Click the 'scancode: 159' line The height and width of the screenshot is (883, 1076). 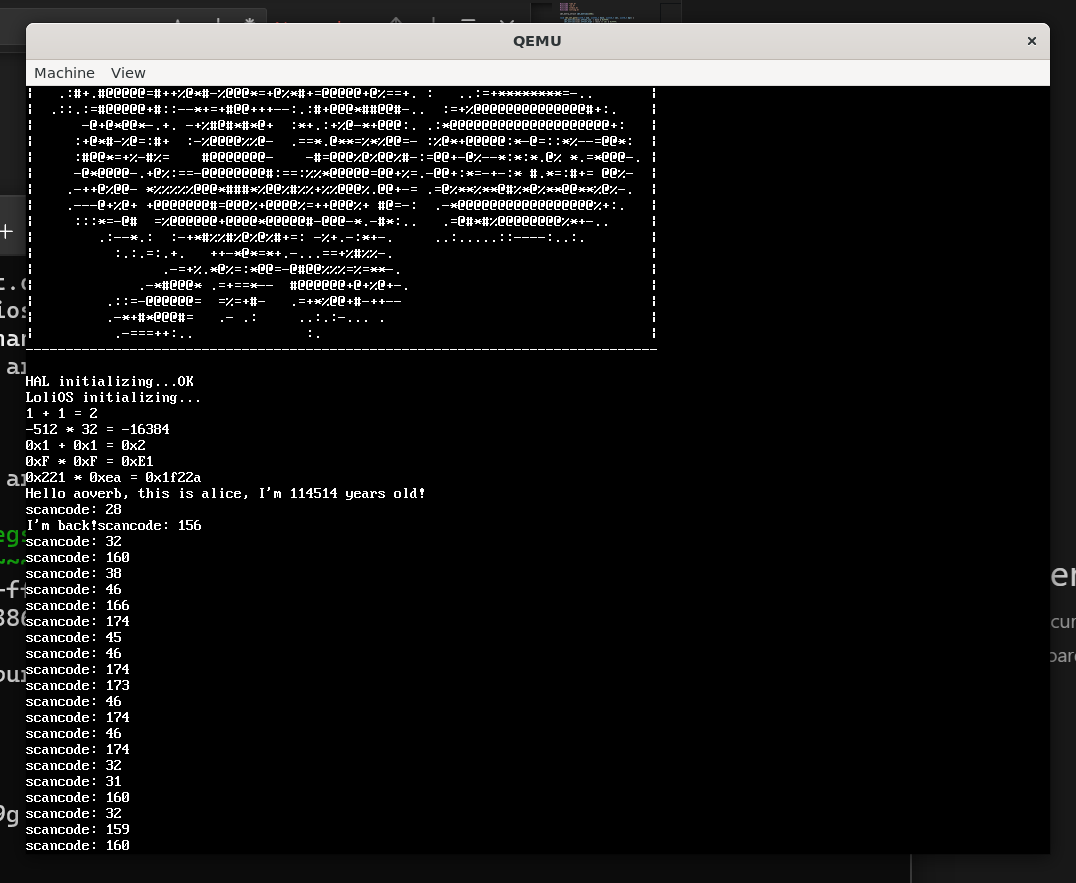[x=77, y=829]
